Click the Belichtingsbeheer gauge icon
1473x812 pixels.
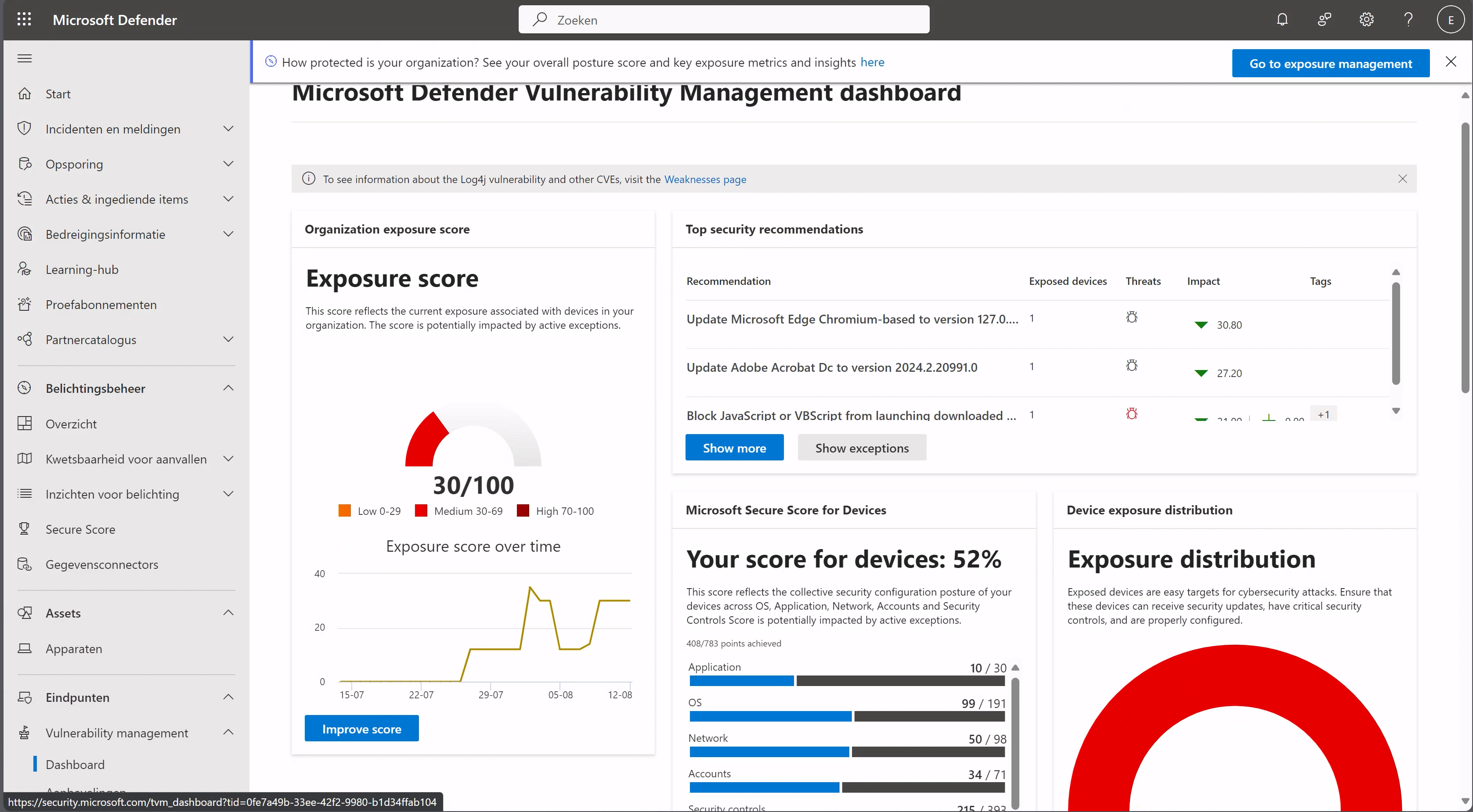(x=25, y=388)
